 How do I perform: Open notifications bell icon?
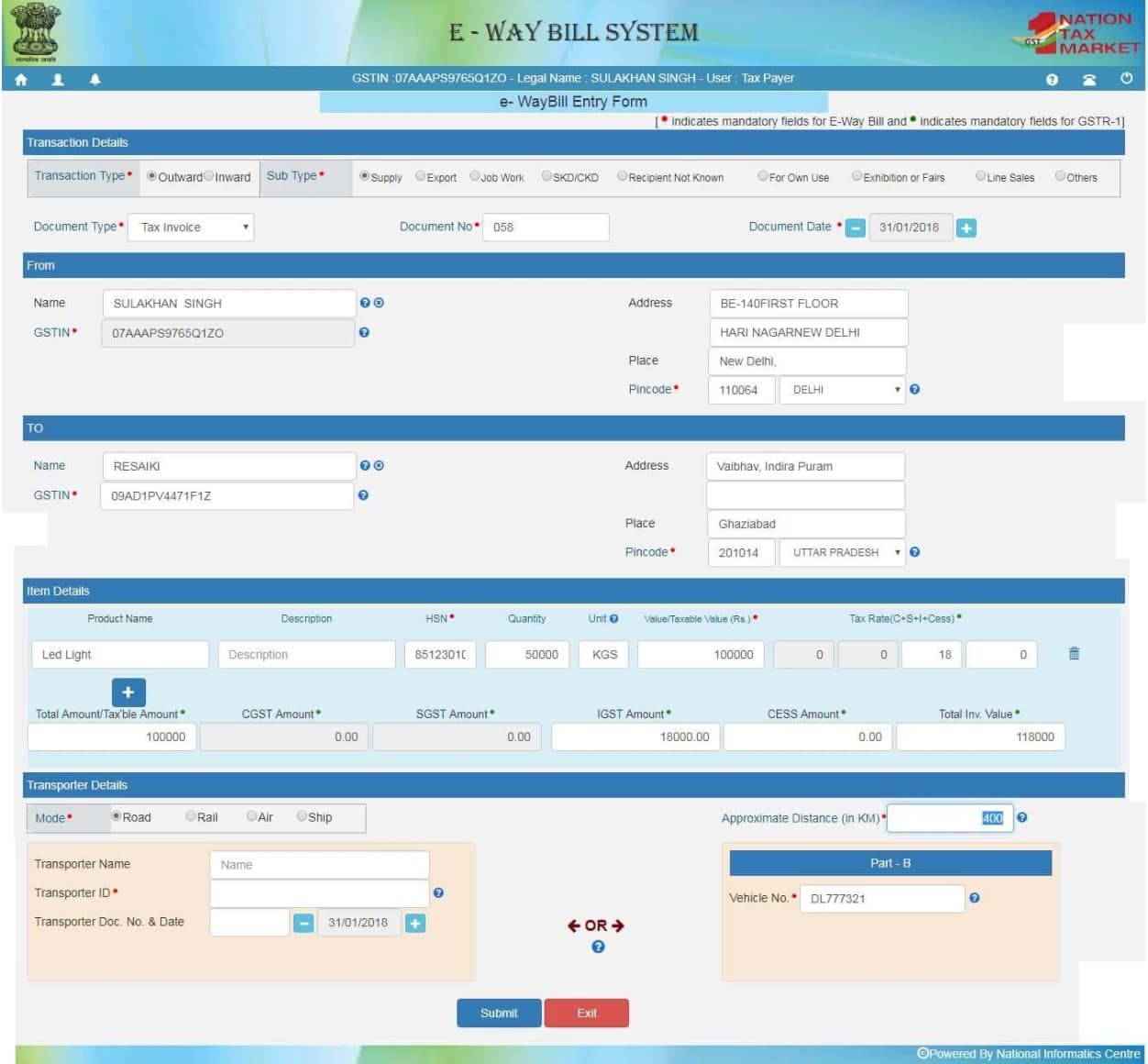tap(94, 80)
